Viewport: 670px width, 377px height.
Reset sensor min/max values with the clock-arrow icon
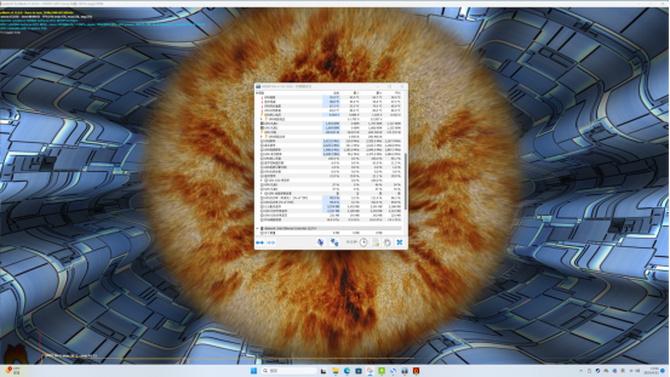(387, 242)
